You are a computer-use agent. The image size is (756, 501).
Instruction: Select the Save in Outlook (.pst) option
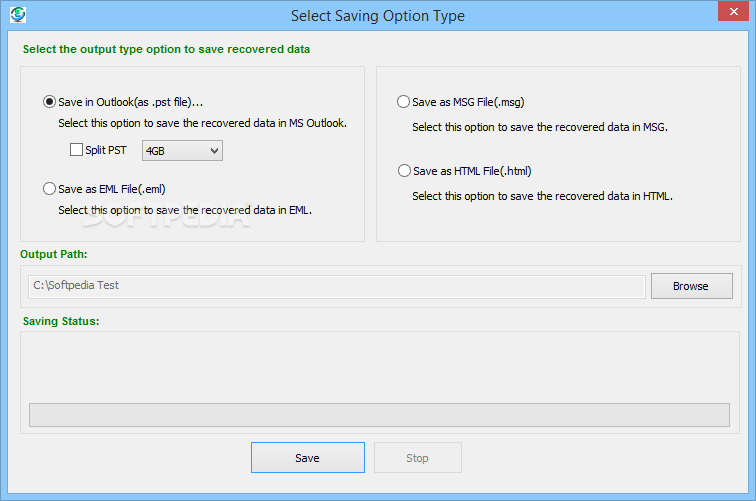[x=50, y=102]
